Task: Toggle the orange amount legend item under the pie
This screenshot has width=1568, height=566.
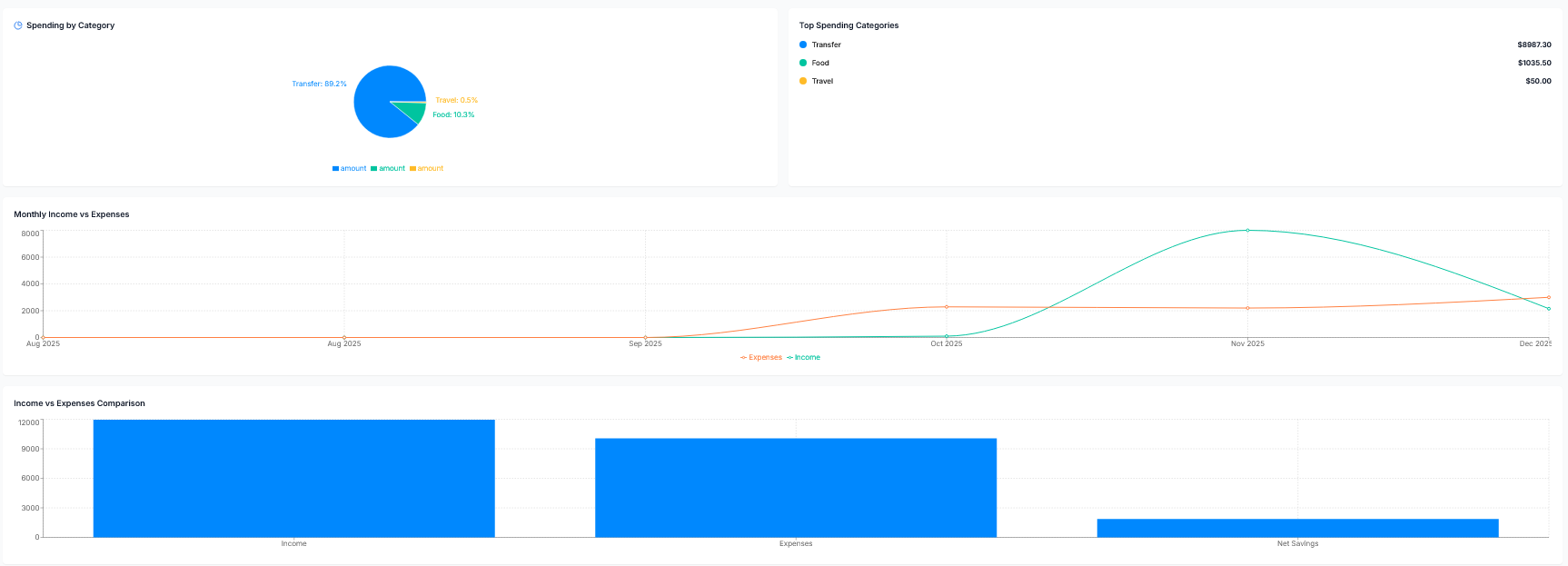Action: (x=427, y=168)
